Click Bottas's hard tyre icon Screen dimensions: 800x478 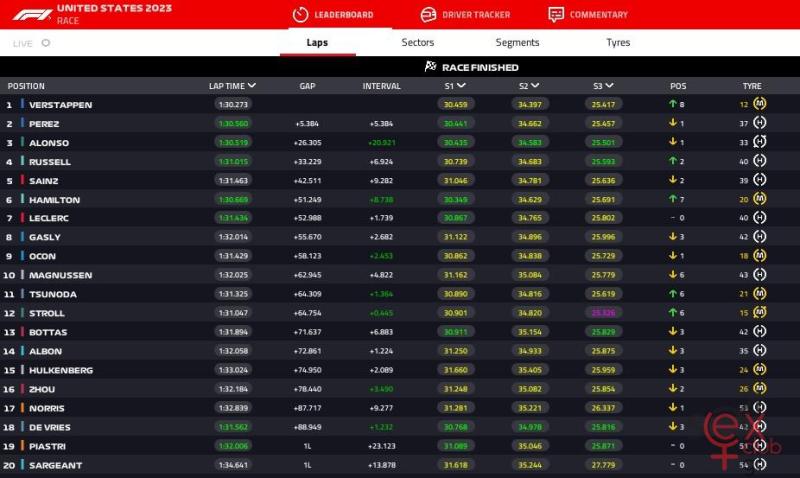click(x=760, y=332)
